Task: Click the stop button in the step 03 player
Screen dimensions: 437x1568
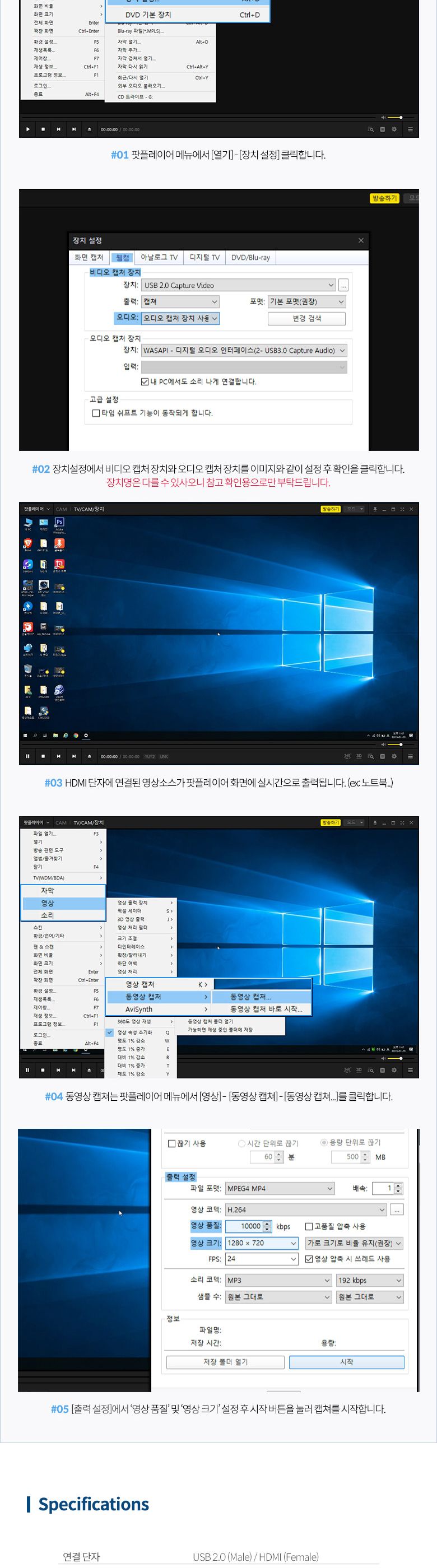Action: pyautogui.click(x=43, y=756)
